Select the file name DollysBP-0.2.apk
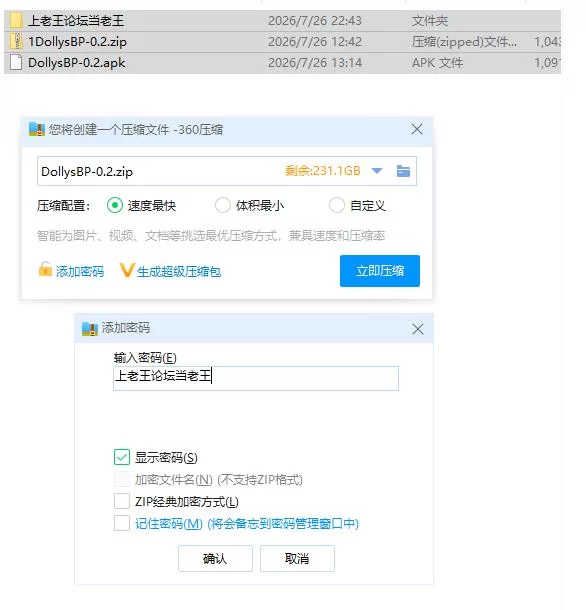The image size is (586, 610). point(77,63)
